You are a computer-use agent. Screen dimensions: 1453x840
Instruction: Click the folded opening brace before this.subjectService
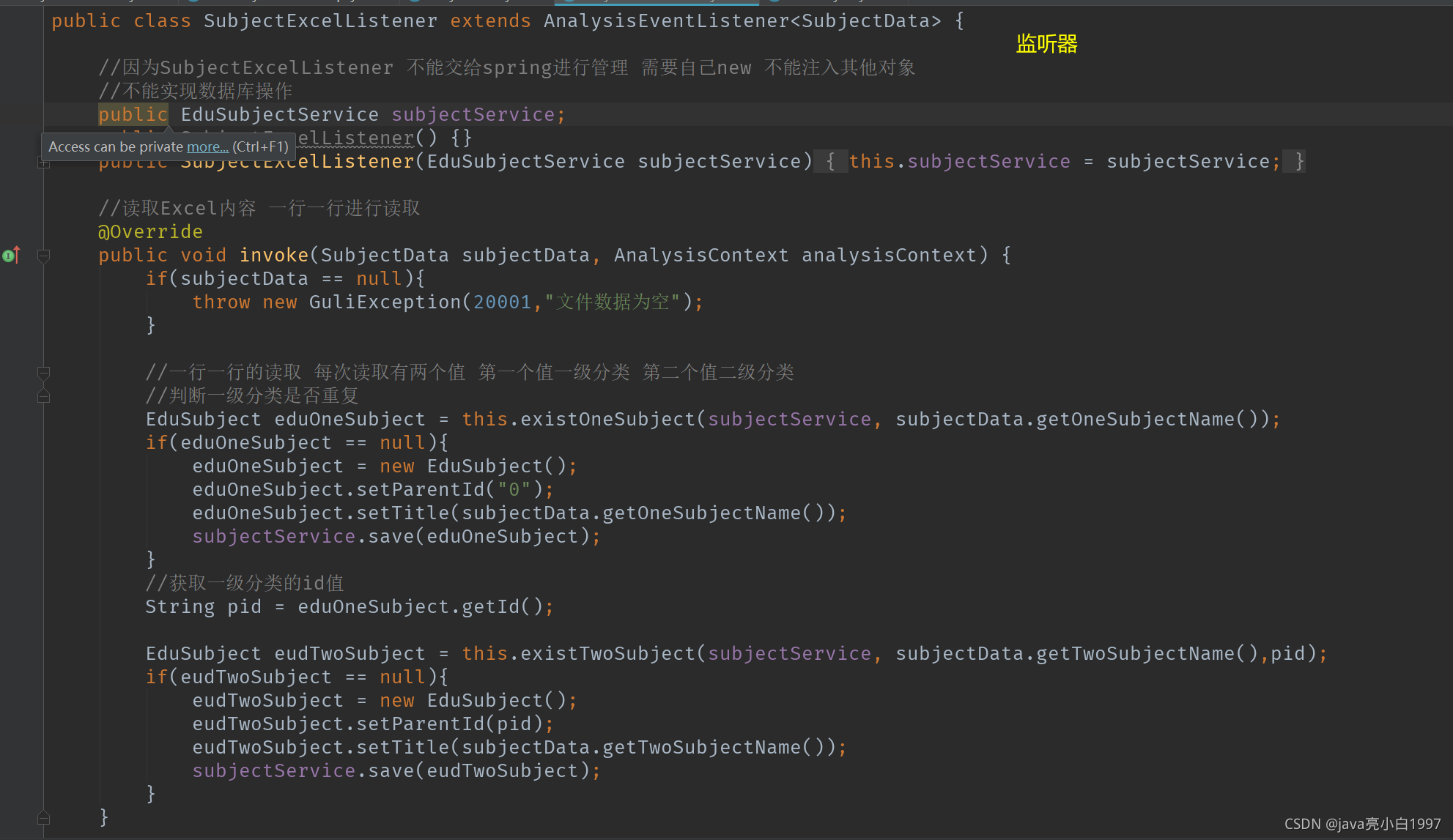pyautogui.click(x=830, y=161)
